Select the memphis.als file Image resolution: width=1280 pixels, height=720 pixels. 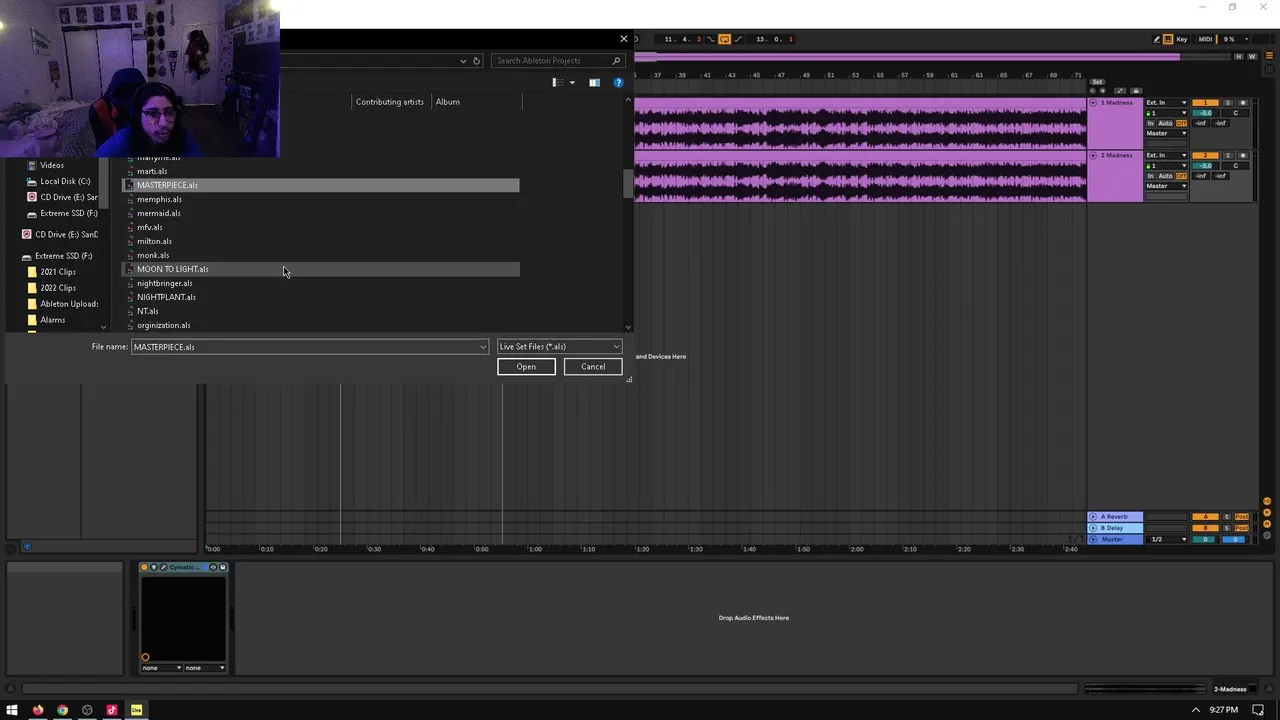point(159,199)
